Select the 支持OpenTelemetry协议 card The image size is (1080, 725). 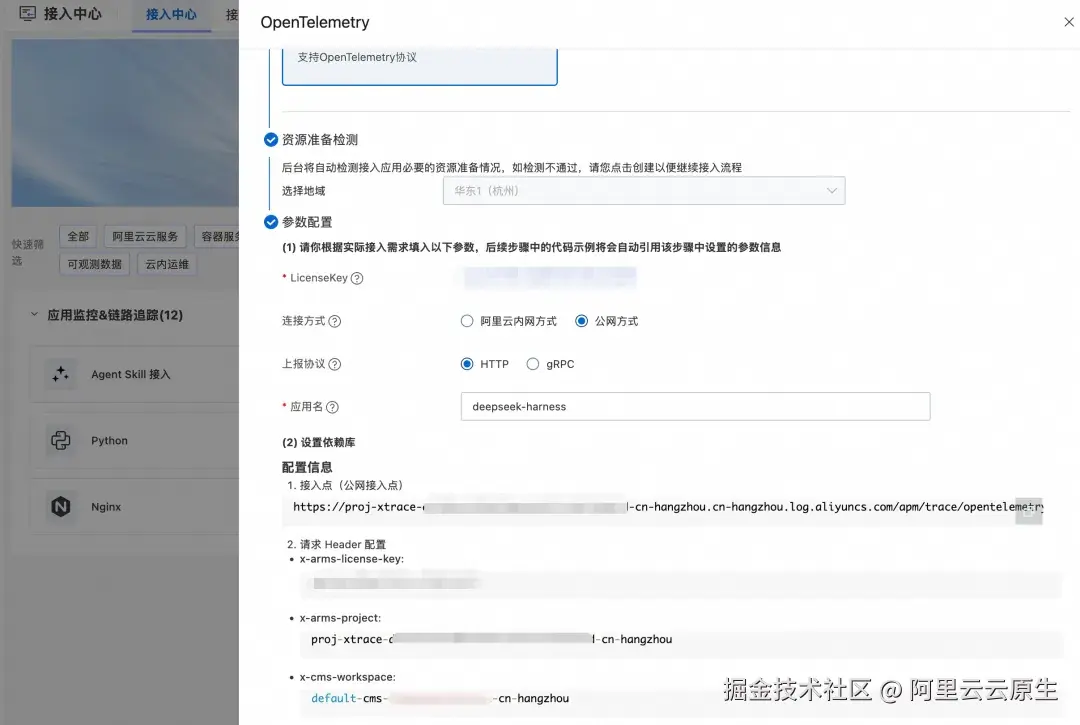(419, 66)
